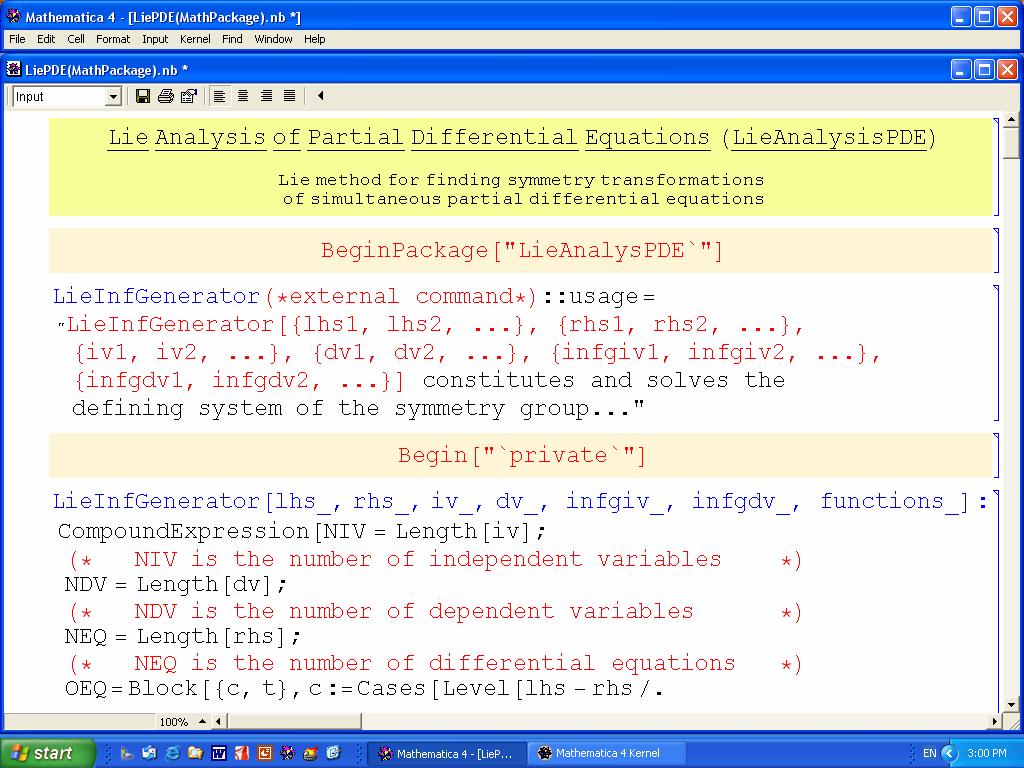Screen dimensions: 1024x768
Task: Select the BeginPackage cell bracket
Action: (996, 250)
